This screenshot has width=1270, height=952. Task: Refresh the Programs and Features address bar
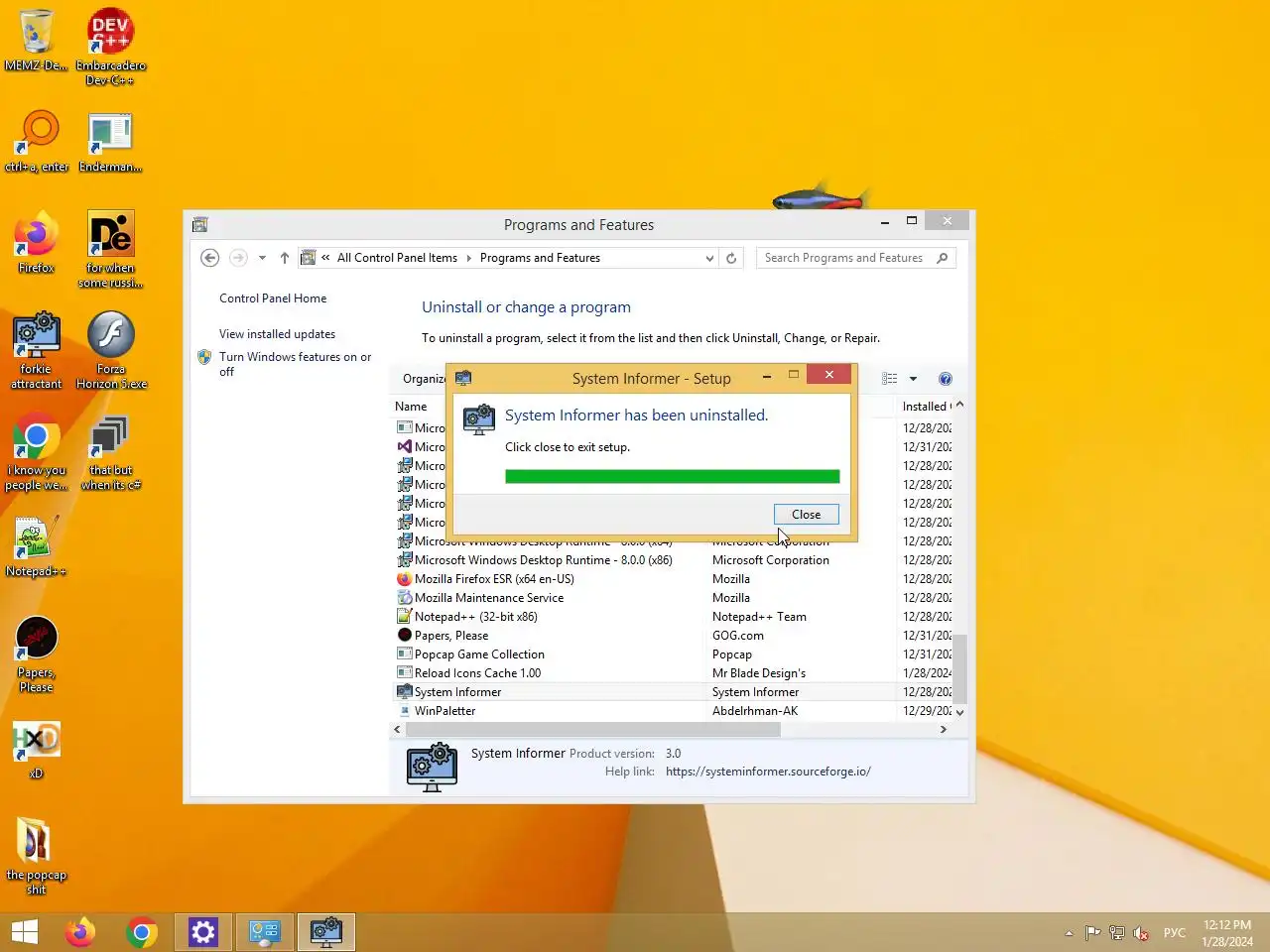(x=731, y=258)
